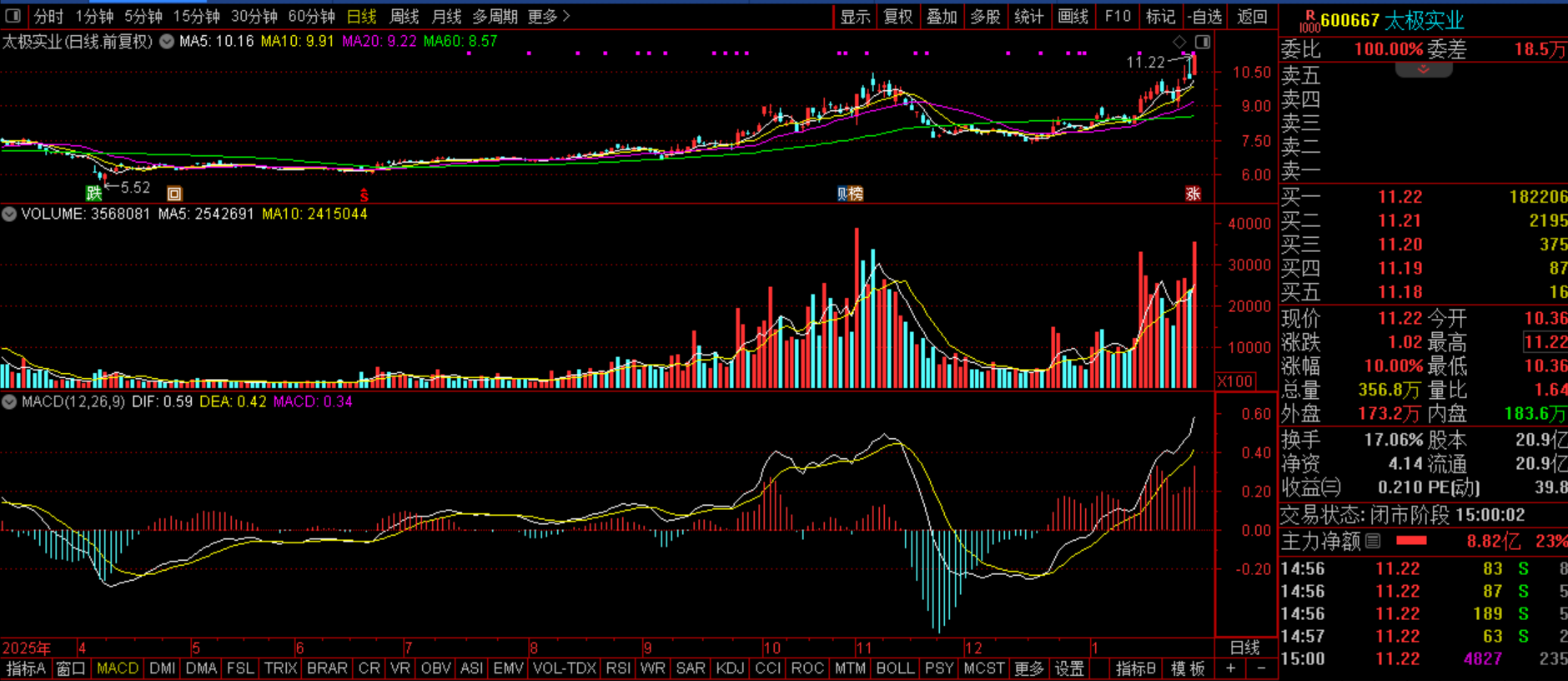The image size is (1568, 681).
Task: Click the diamond marker icon above chart
Action: click(1179, 42)
